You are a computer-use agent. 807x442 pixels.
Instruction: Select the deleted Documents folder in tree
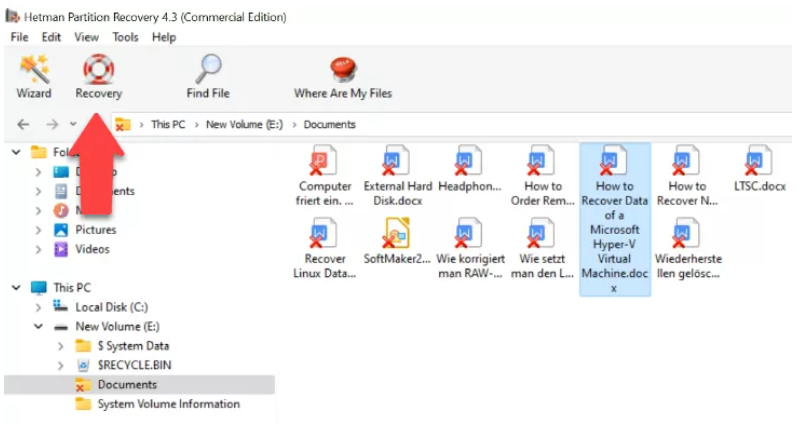click(127, 384)
